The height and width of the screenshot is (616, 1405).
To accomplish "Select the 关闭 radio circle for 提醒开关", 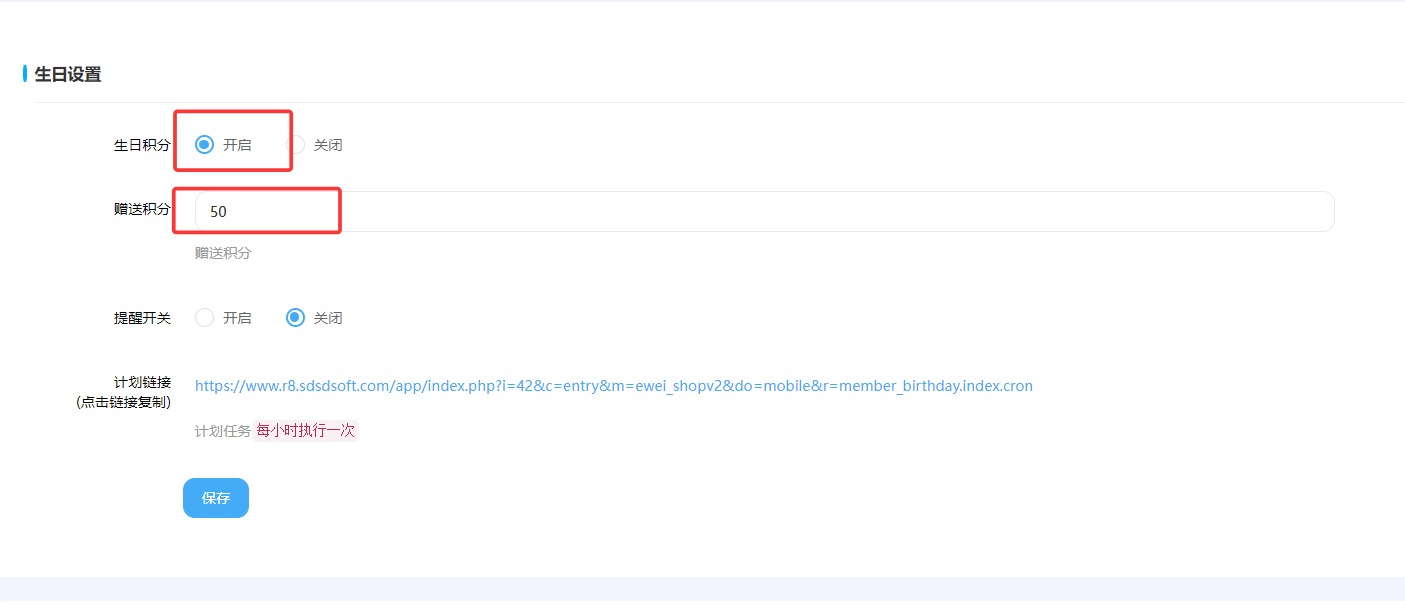I will pos(295,318).
